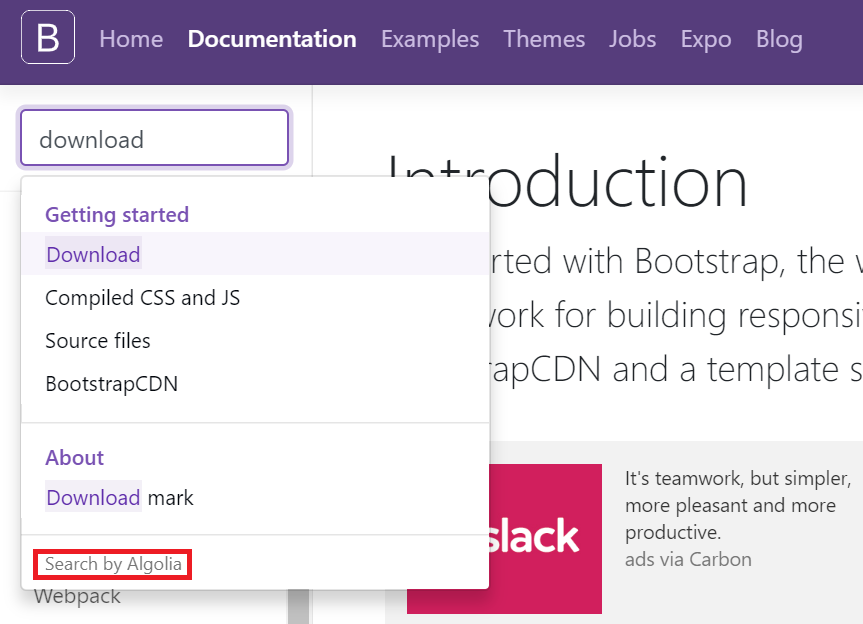Click the Slack ad image

[504, 538]
